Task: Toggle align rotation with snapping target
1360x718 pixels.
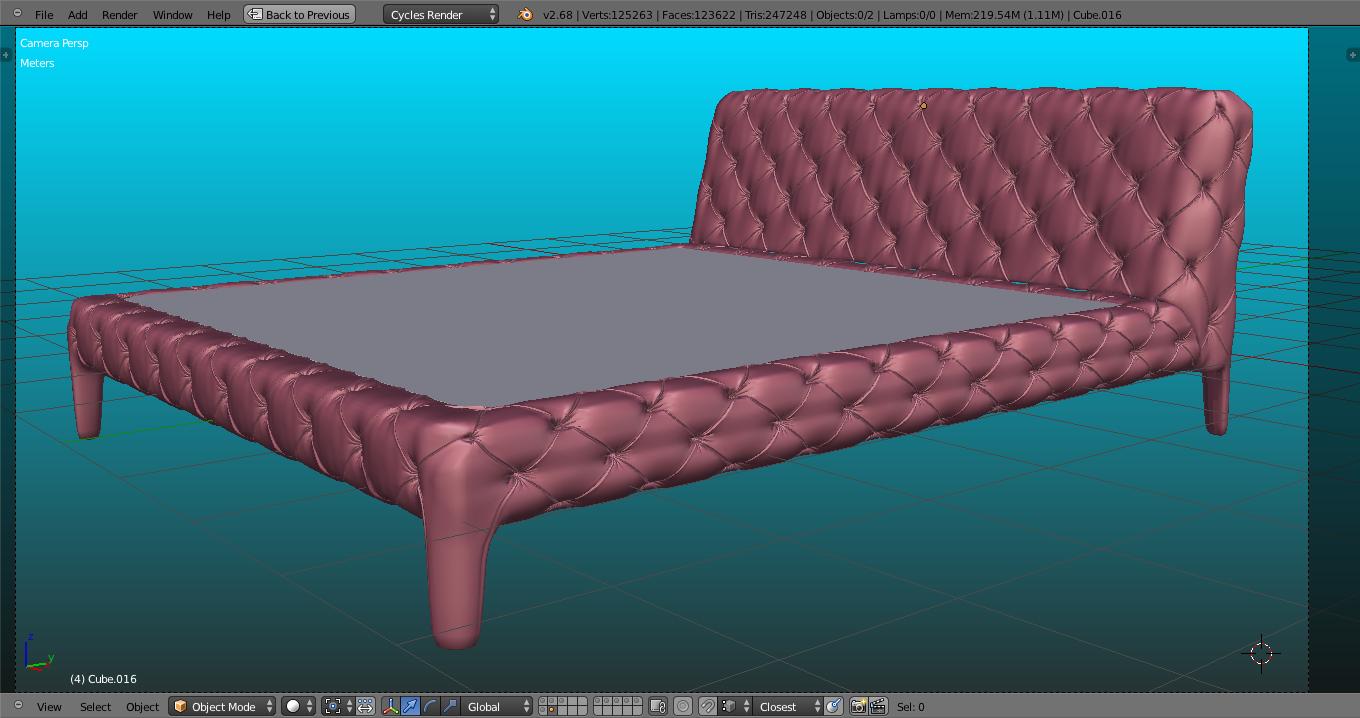Action: click(833, 706)
